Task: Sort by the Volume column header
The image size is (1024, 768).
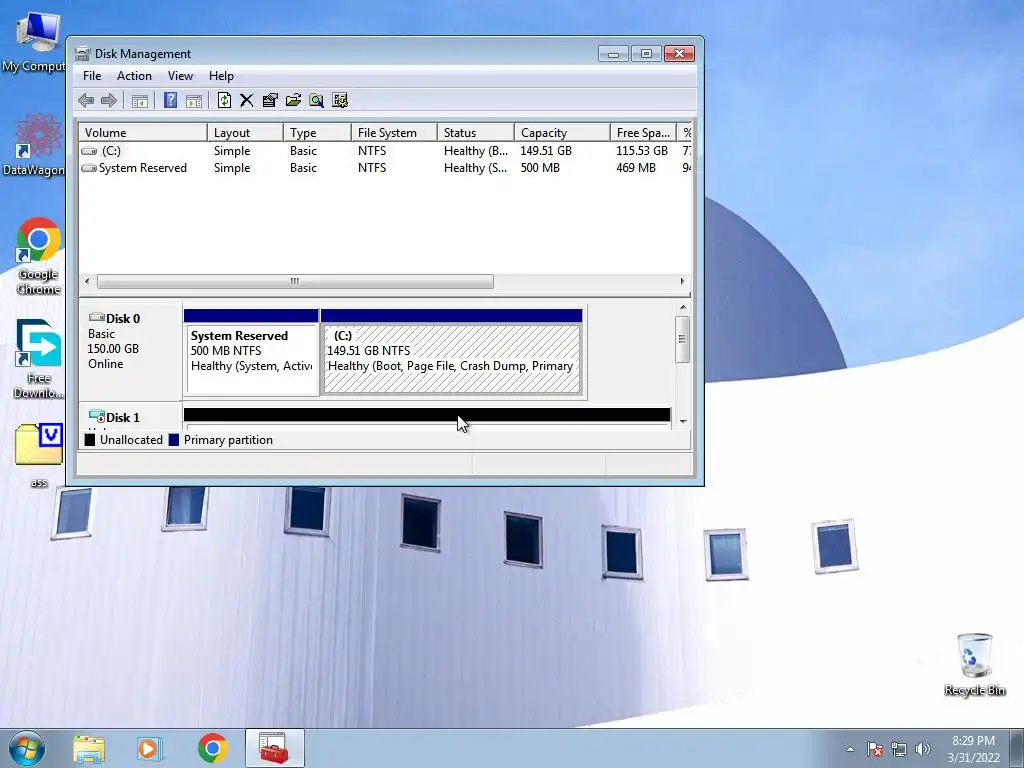Action: [143, 133]
